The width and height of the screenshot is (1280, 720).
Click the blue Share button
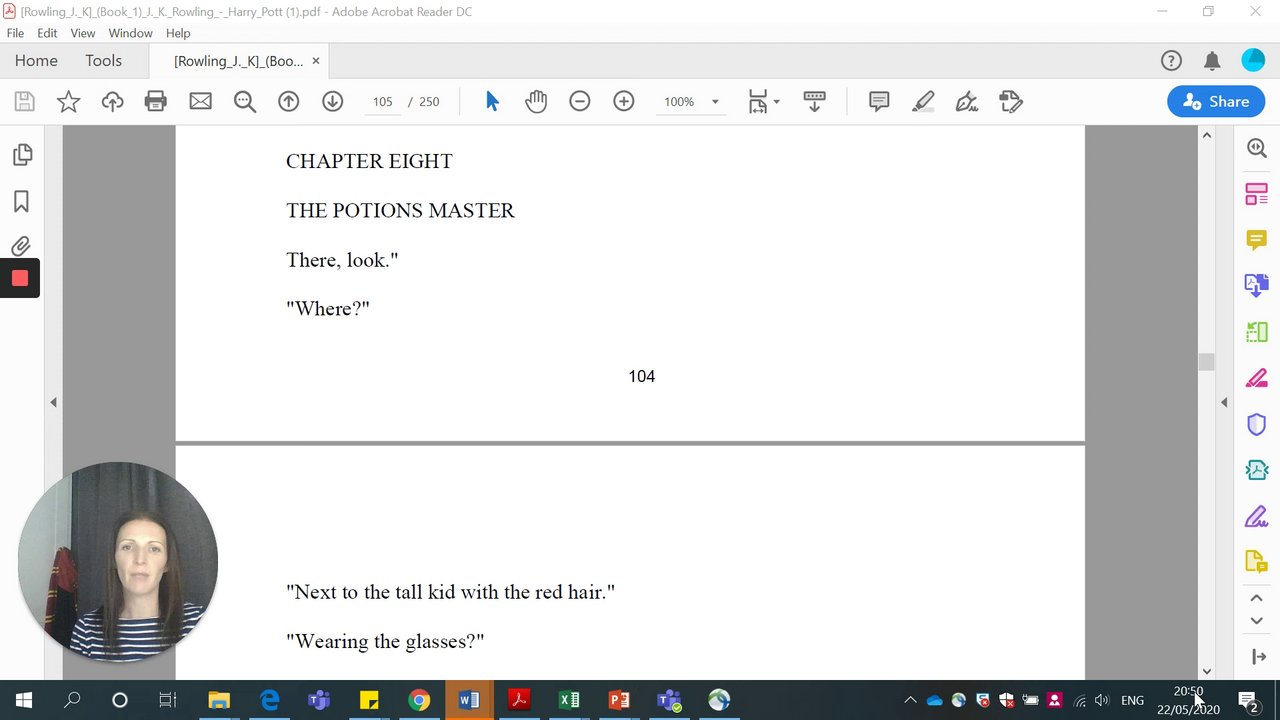point(1216,101)
